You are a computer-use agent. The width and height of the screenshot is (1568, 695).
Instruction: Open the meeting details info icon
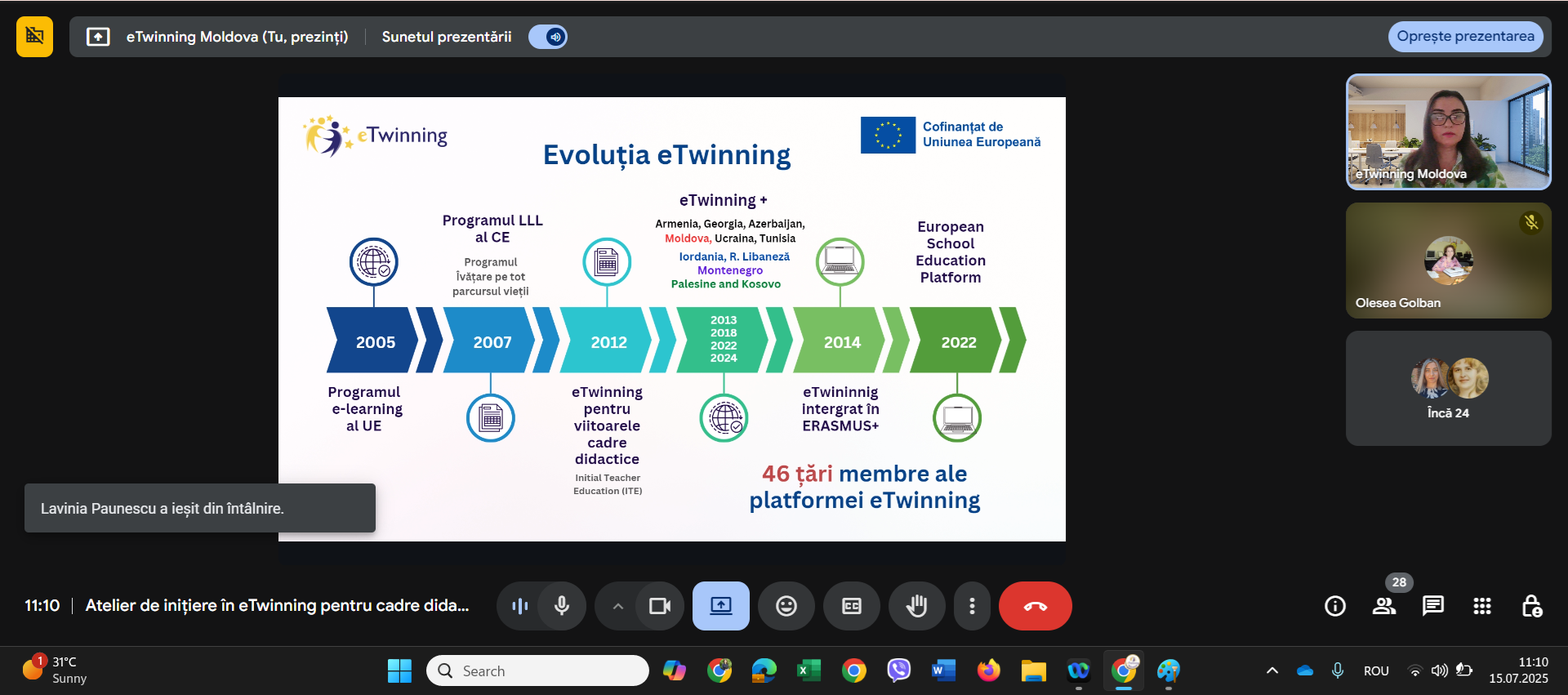point(1335,606)
